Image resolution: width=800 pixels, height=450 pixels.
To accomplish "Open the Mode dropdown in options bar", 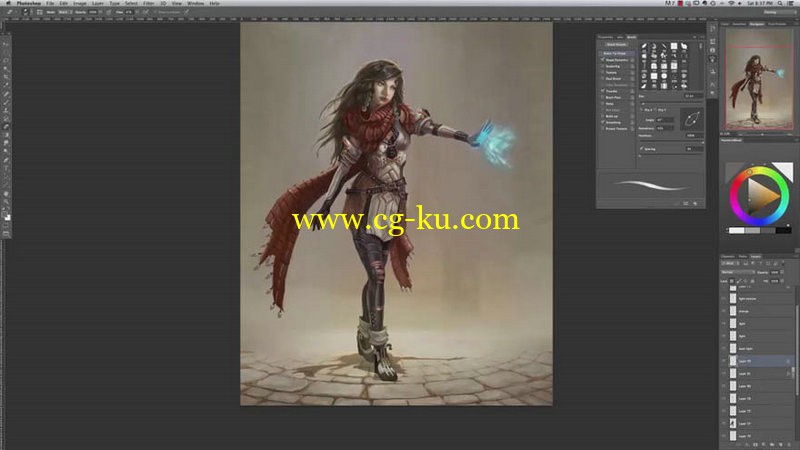I will 64,12.
